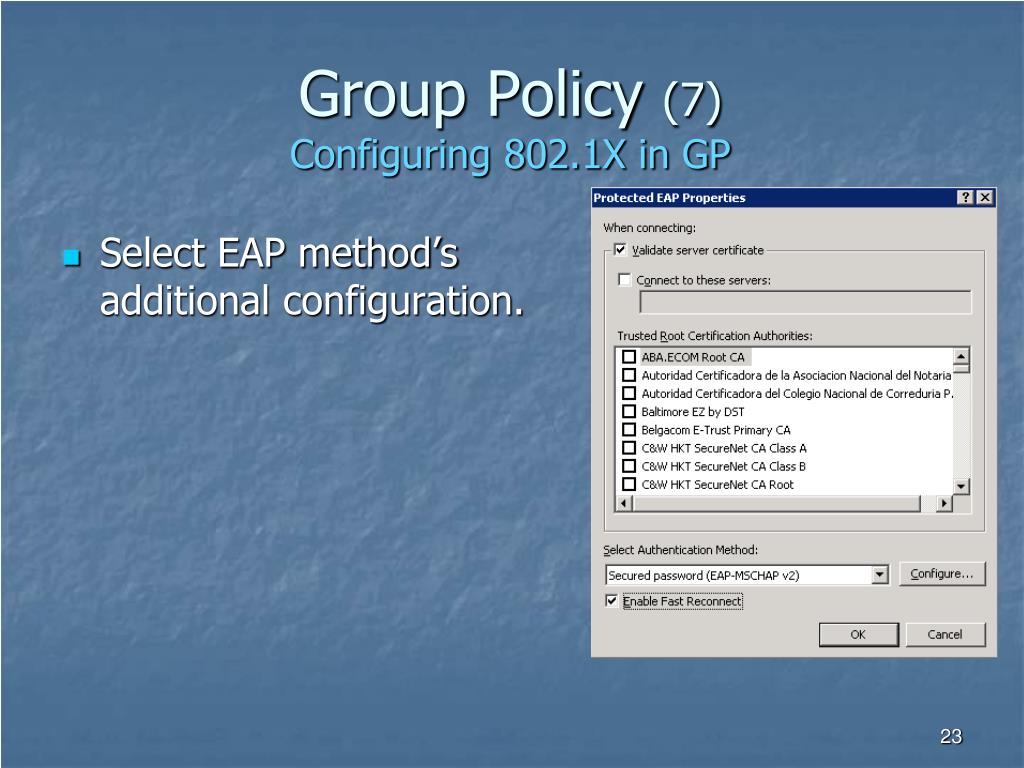Click the CA list scroll right arrow
Screen dimensions: 1024x768
944,504
